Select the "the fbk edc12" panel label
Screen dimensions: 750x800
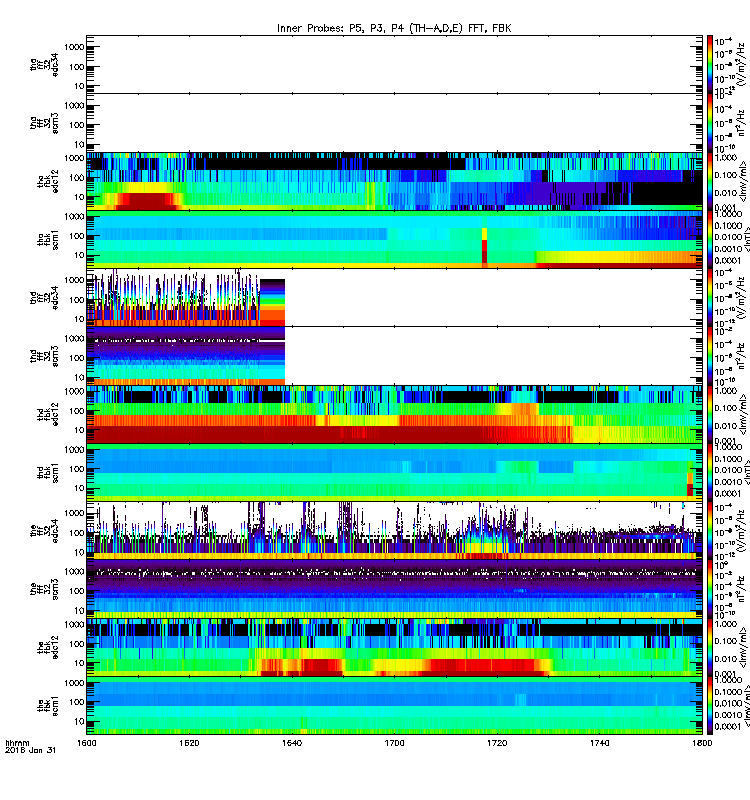pos(48,647)
